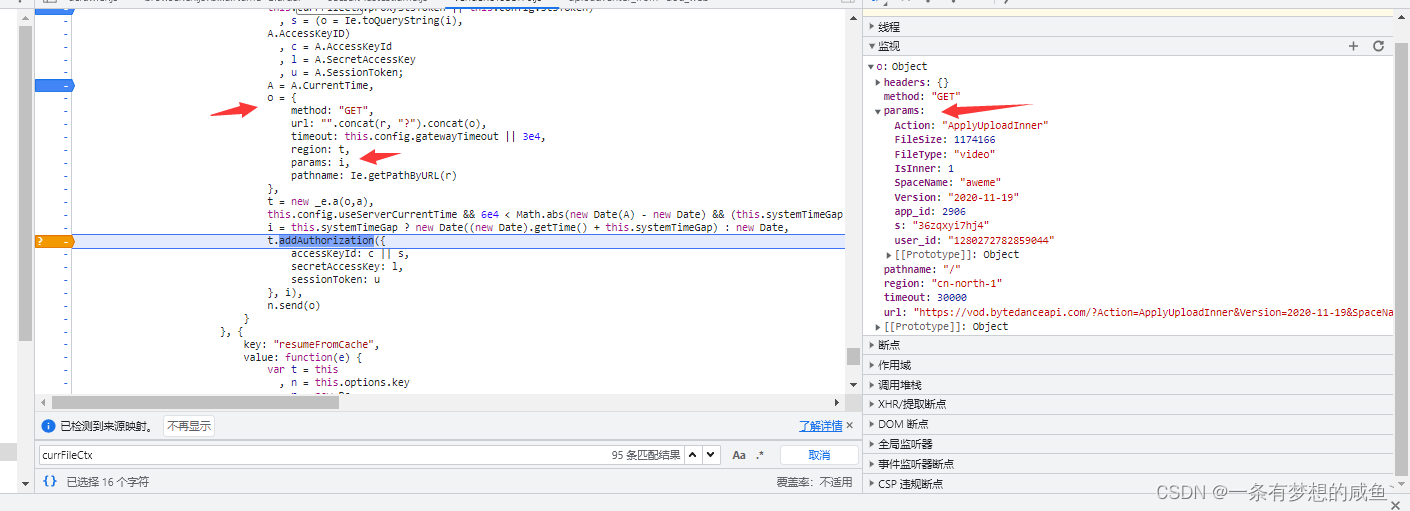Click the 覆盖率: 不适用 status text
The width and height of the screenshot is (1410, 511).
[814, 482]
